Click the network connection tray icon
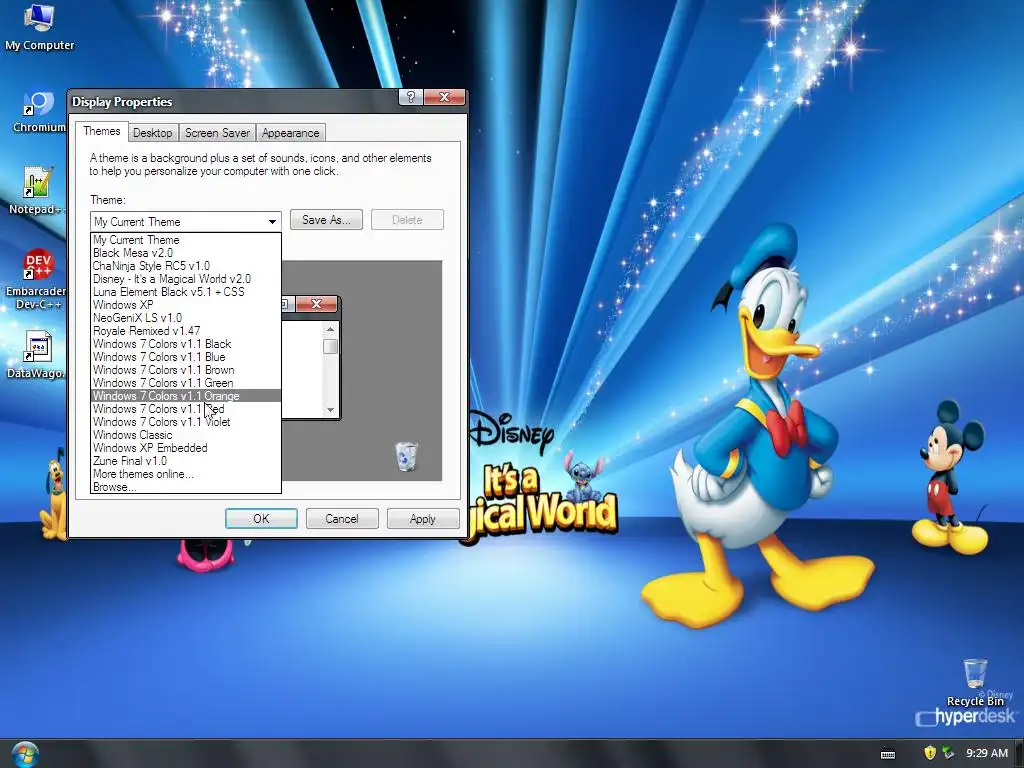 (948, 753)
